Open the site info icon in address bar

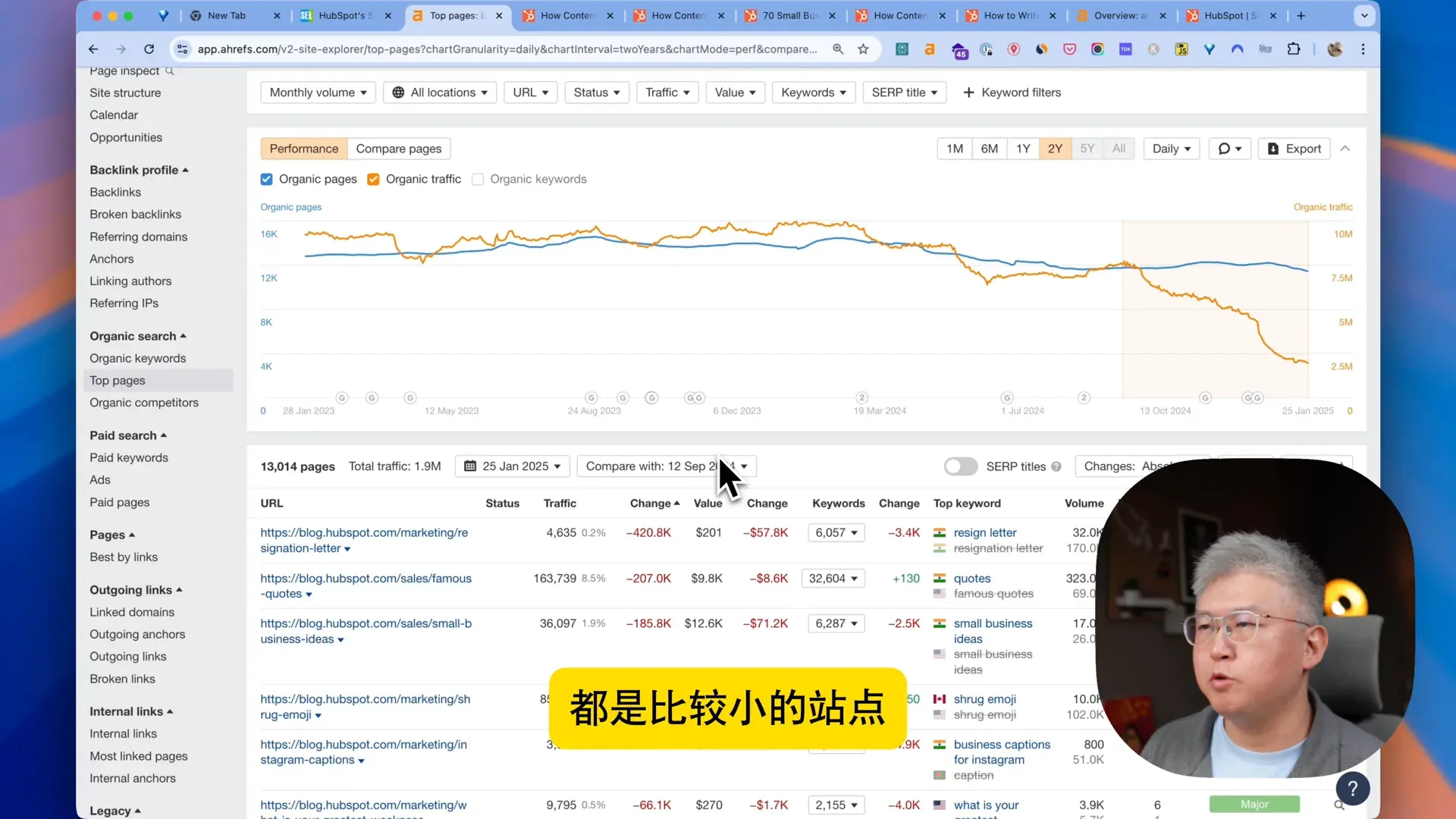[x=182, y=49]
